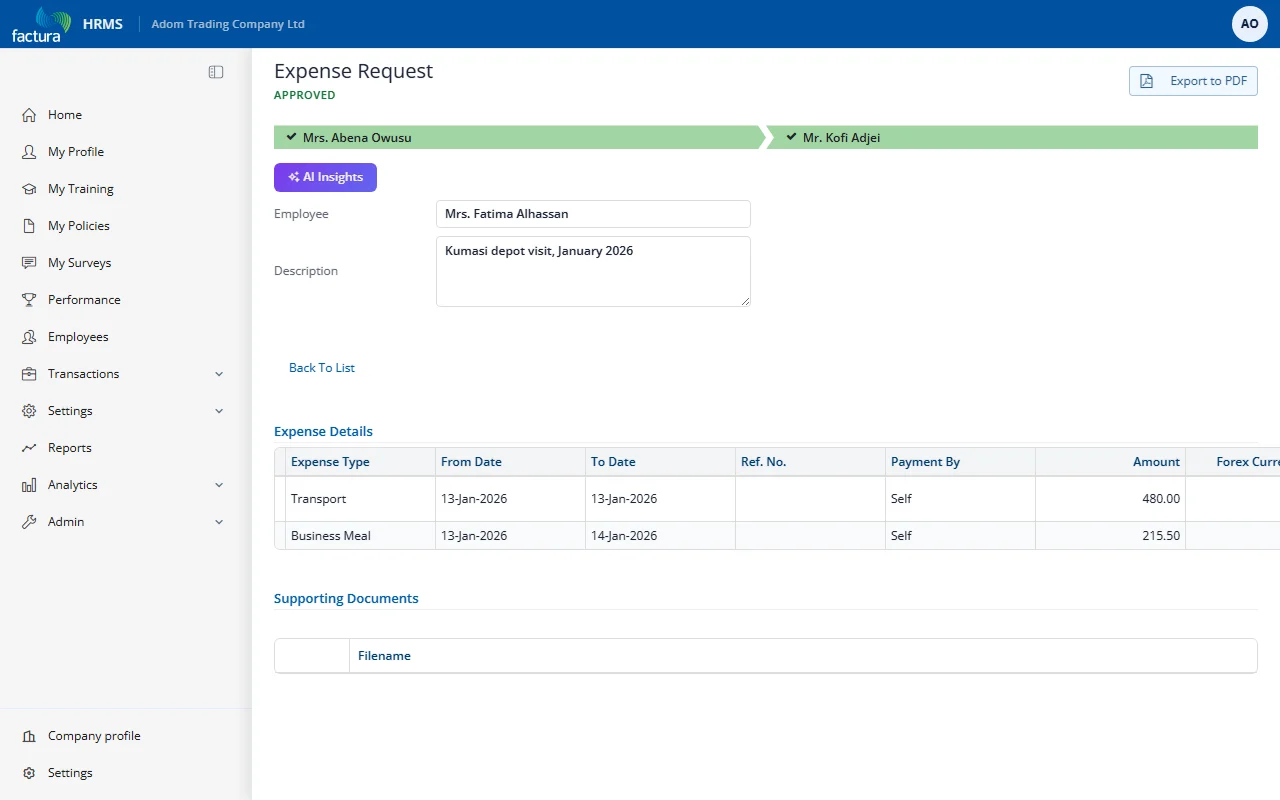1280x800 pixels.
Task: Select the Mr. Kofi Adjei approval step
Action: click(1012, 137)
